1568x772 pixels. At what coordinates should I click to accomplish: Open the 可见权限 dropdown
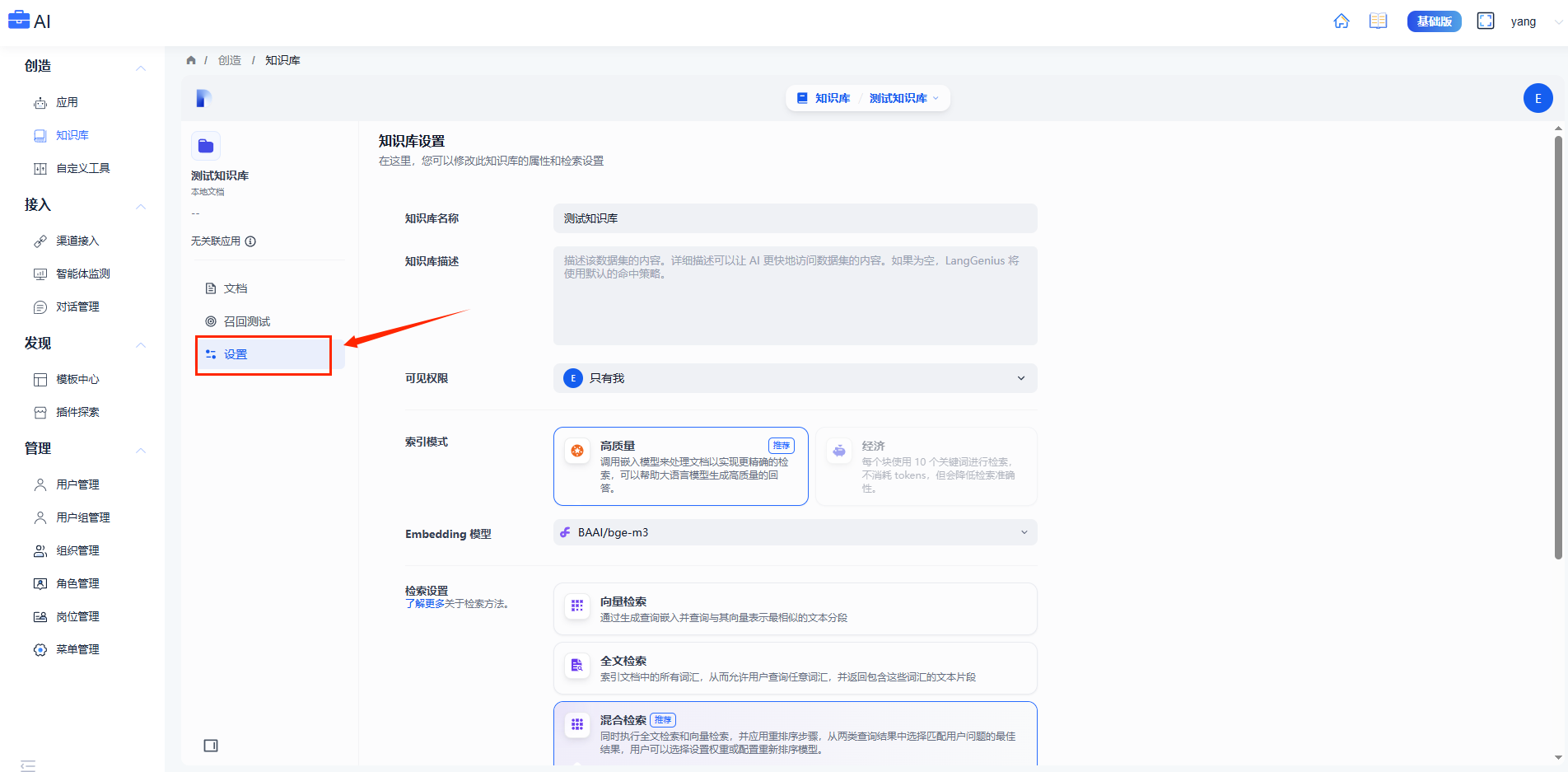click(x=795, y=378)
